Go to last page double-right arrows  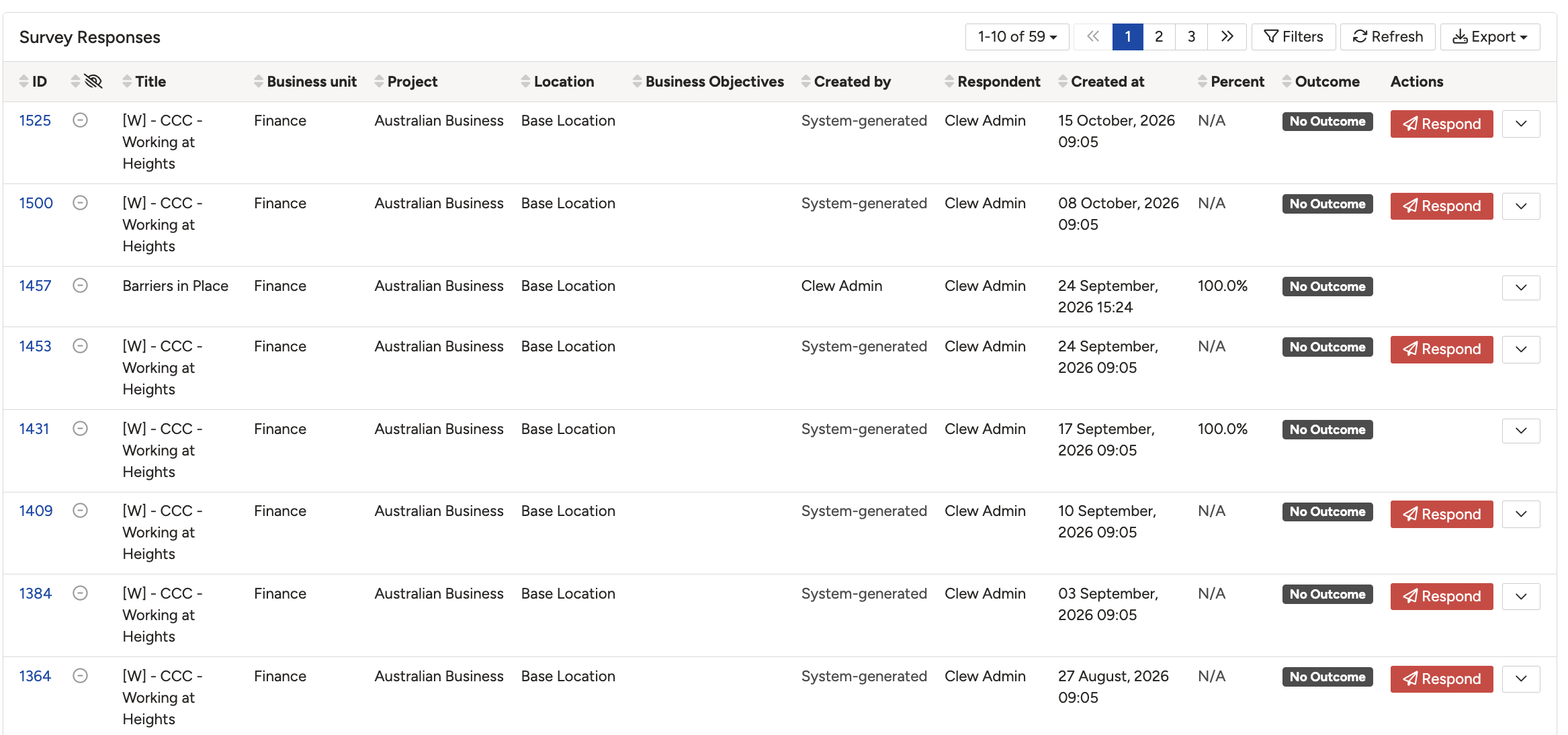point(1227,36)
